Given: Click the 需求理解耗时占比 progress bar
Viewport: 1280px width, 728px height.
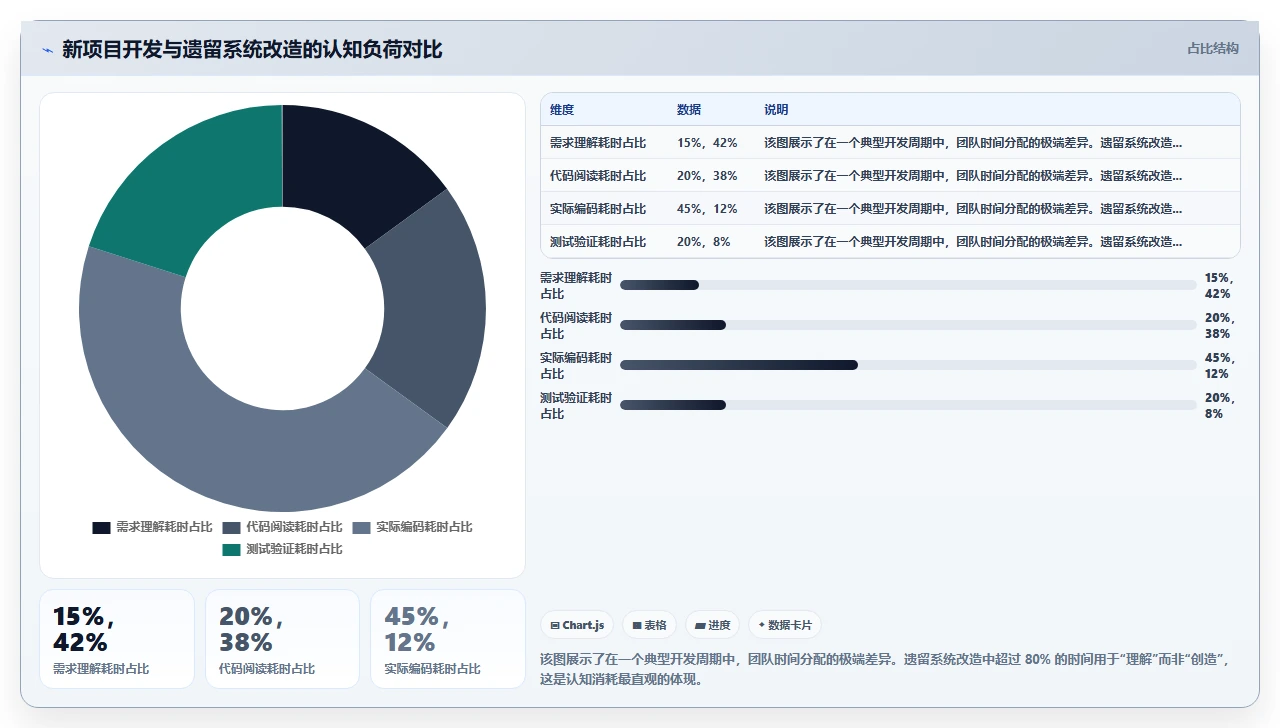Looking at the screenshot, I should click(x=908, y=285).
